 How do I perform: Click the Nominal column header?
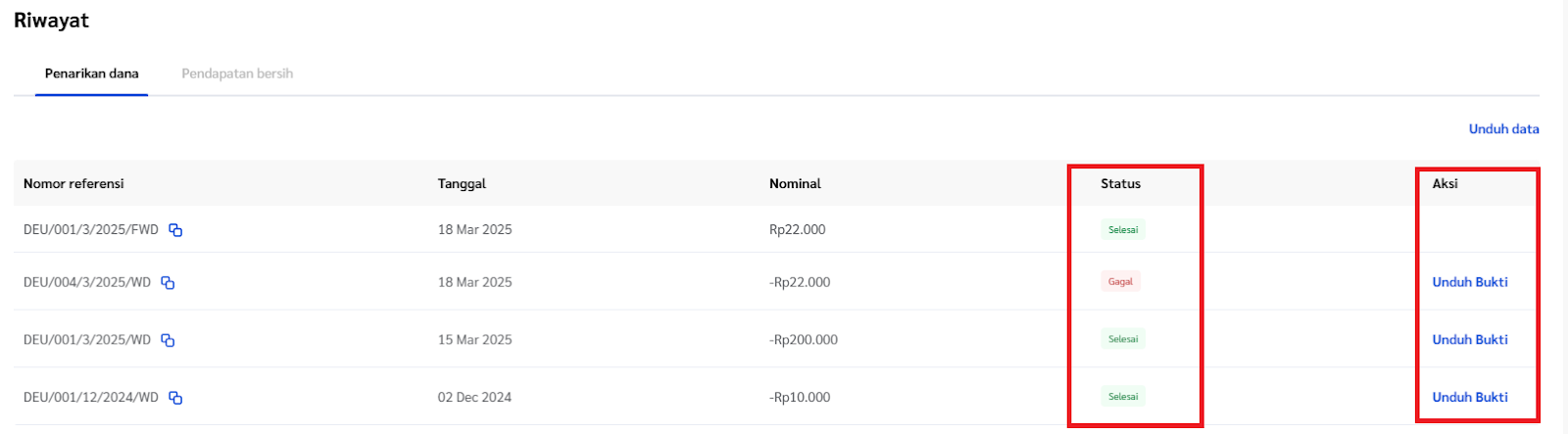click(x=795, y=184)
